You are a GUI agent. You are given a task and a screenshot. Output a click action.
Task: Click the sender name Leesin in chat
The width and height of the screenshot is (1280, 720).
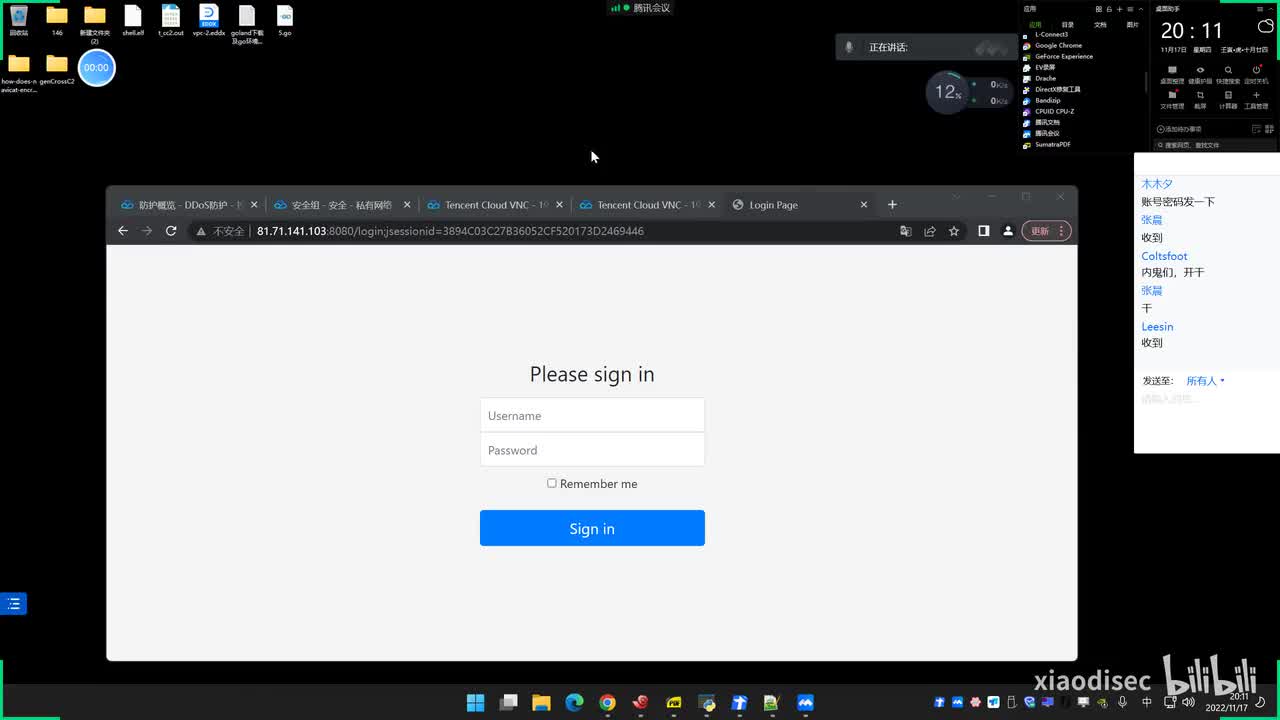coord(1157,326)
